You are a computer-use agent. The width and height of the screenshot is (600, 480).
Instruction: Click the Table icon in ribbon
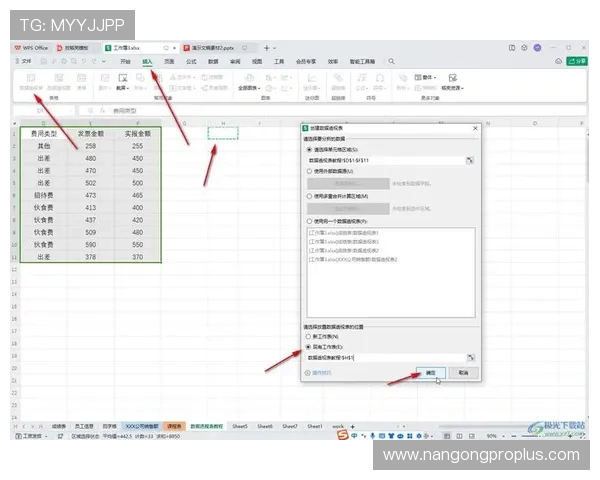82,78
